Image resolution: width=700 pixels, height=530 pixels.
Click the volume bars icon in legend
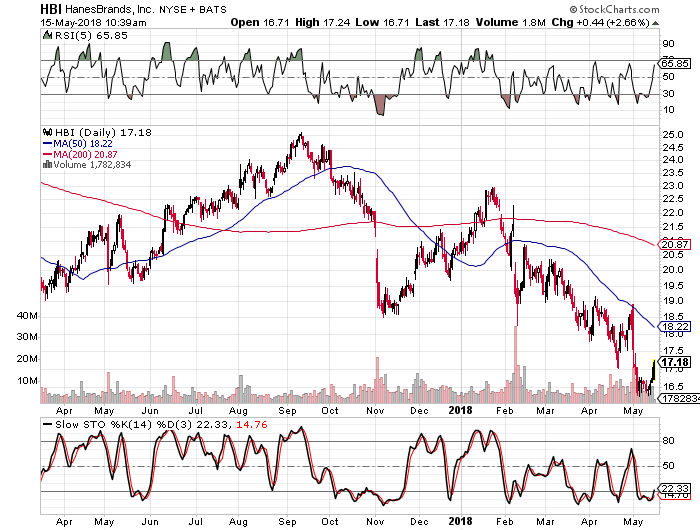47,165
